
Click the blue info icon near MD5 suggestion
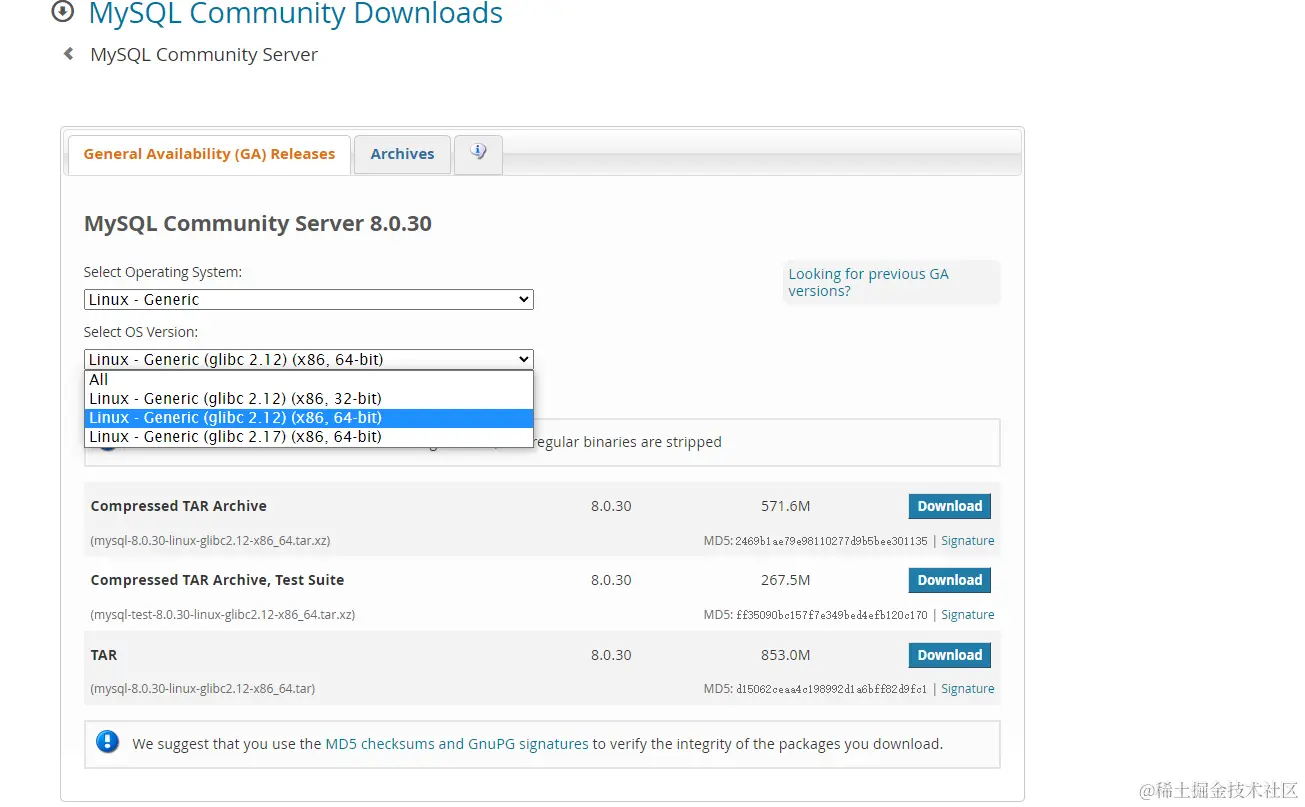click(108, 742)
